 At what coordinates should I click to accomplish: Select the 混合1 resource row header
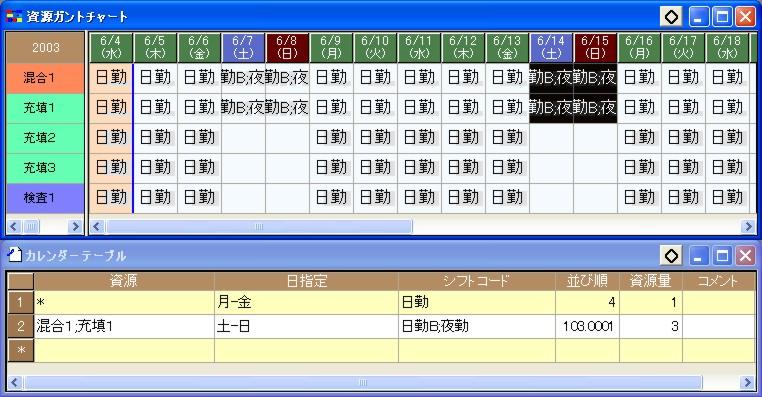click(45, 78)
